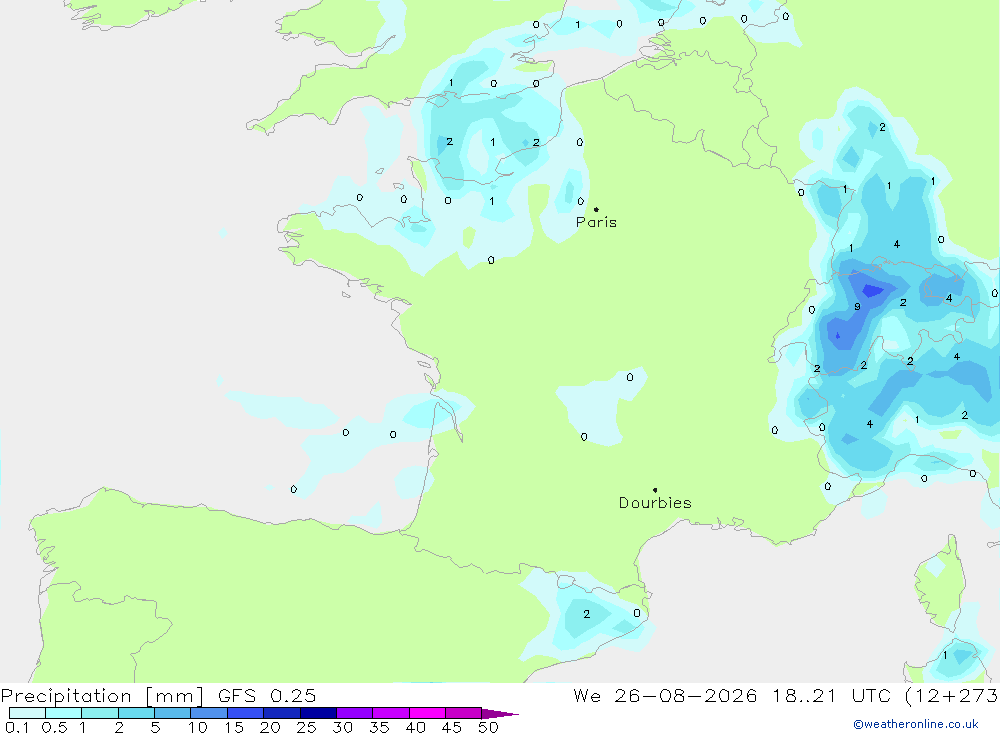Click the 'Precipitation [mm]' title text

(x=102, y=696)
